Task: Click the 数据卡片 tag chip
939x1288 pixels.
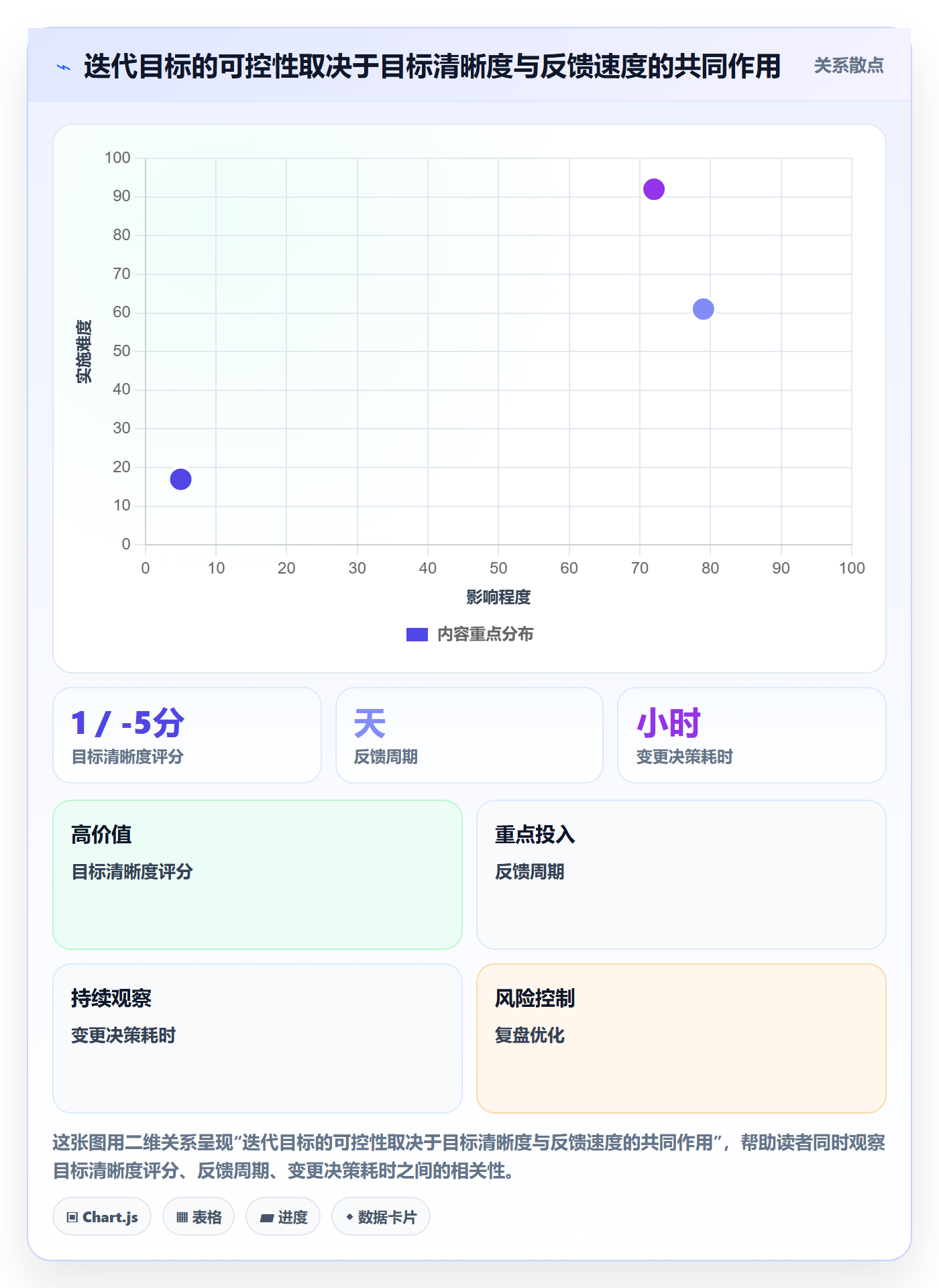Action: click(381, 1217)
